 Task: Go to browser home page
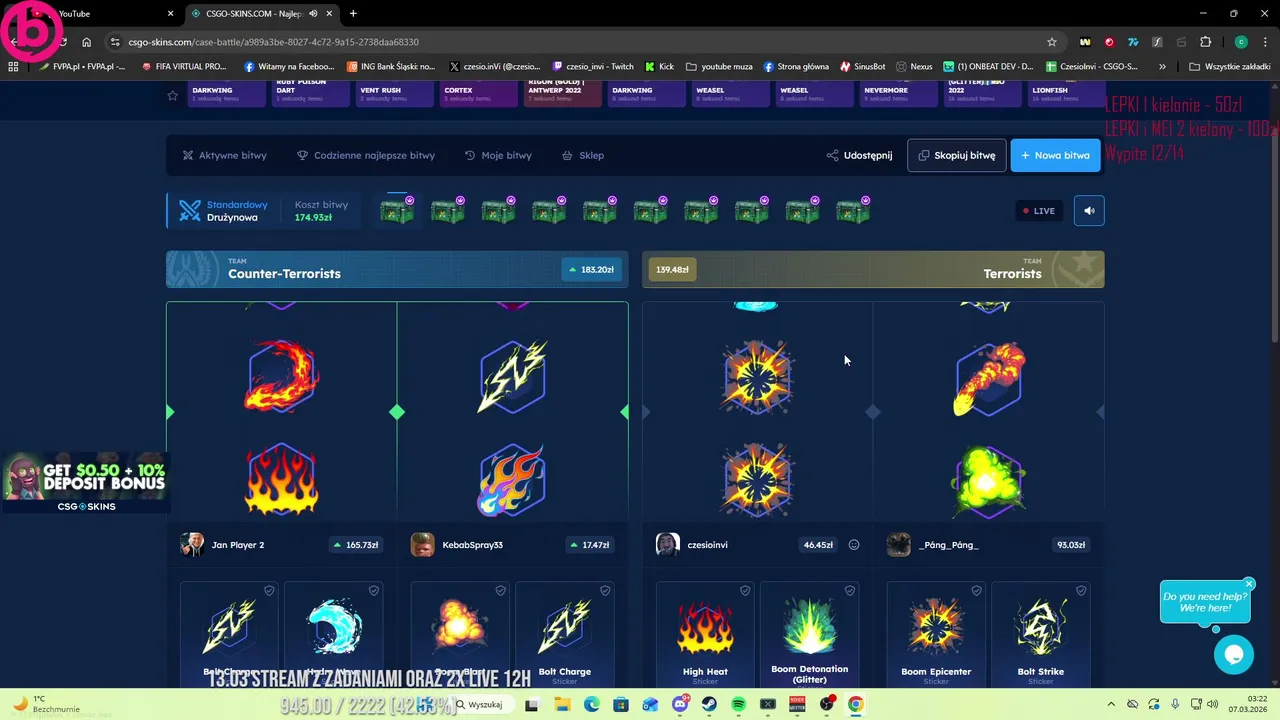(86, 42)
